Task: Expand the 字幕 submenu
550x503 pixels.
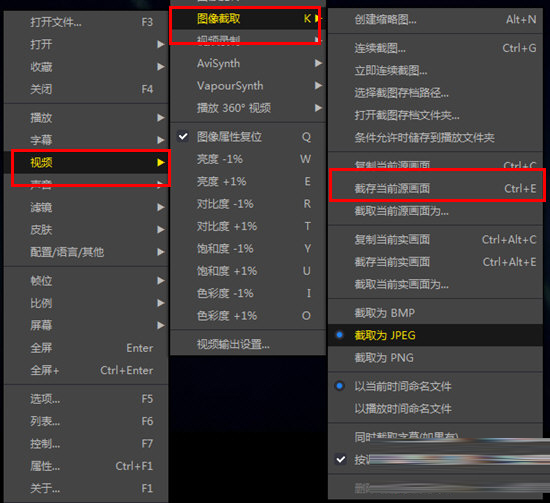Action: [x=86, y=140]
